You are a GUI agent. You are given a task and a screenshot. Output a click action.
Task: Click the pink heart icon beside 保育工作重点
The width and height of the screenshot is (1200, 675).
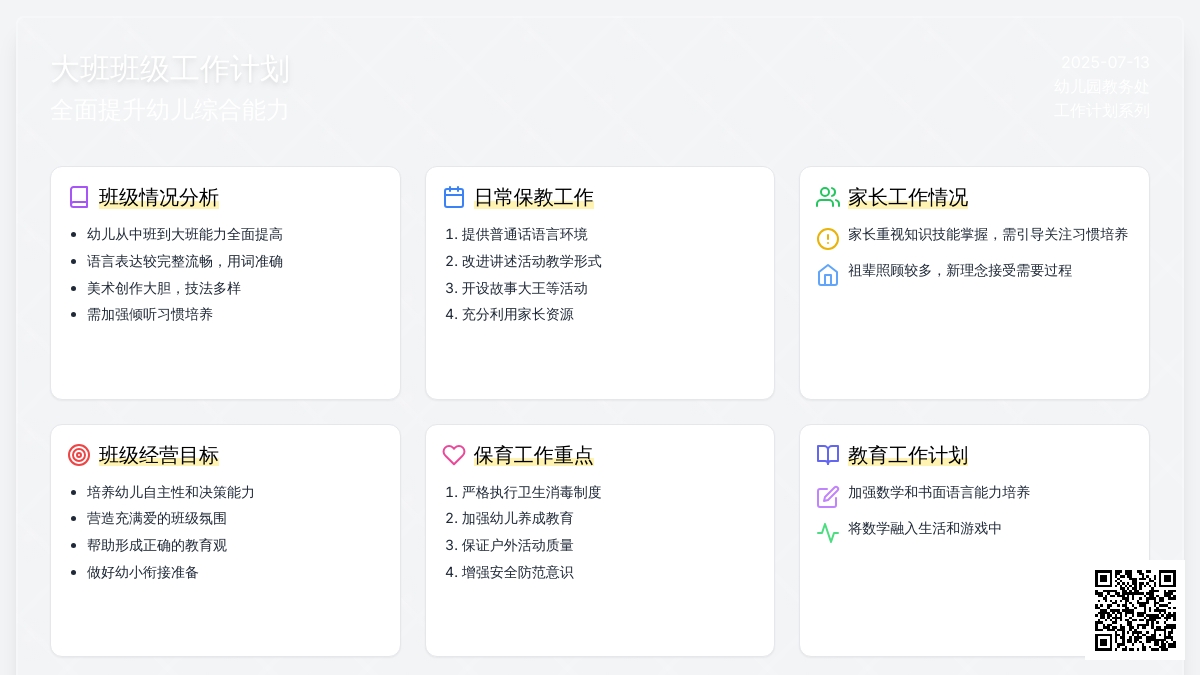(x=454, y=455)
